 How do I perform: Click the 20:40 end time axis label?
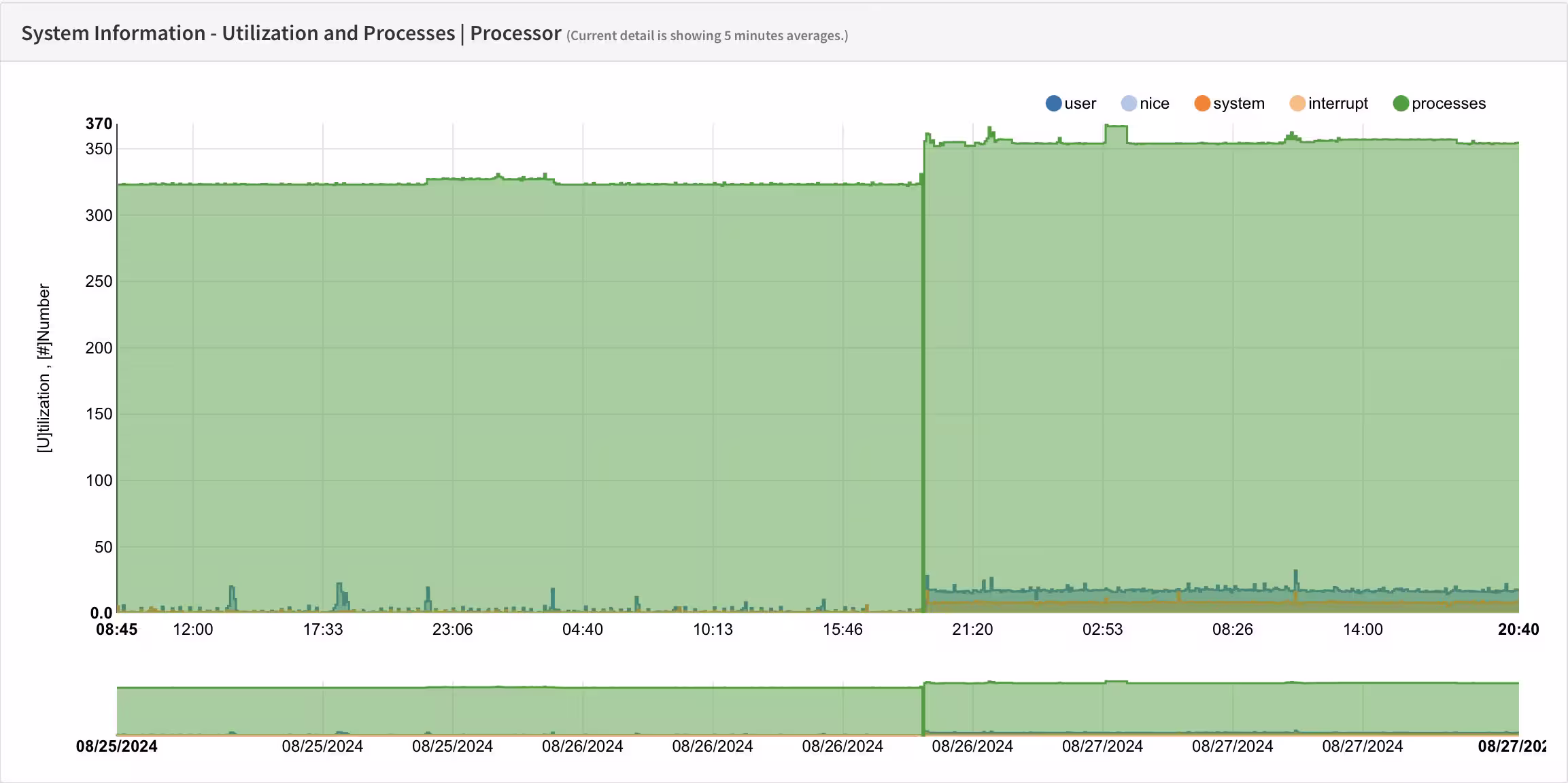pos(1518,629)
